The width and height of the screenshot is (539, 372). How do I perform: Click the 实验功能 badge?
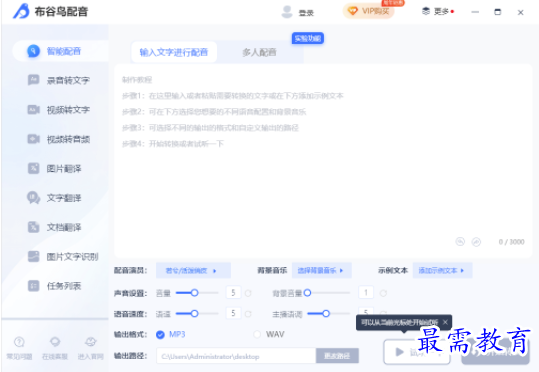tap(308, 39)
